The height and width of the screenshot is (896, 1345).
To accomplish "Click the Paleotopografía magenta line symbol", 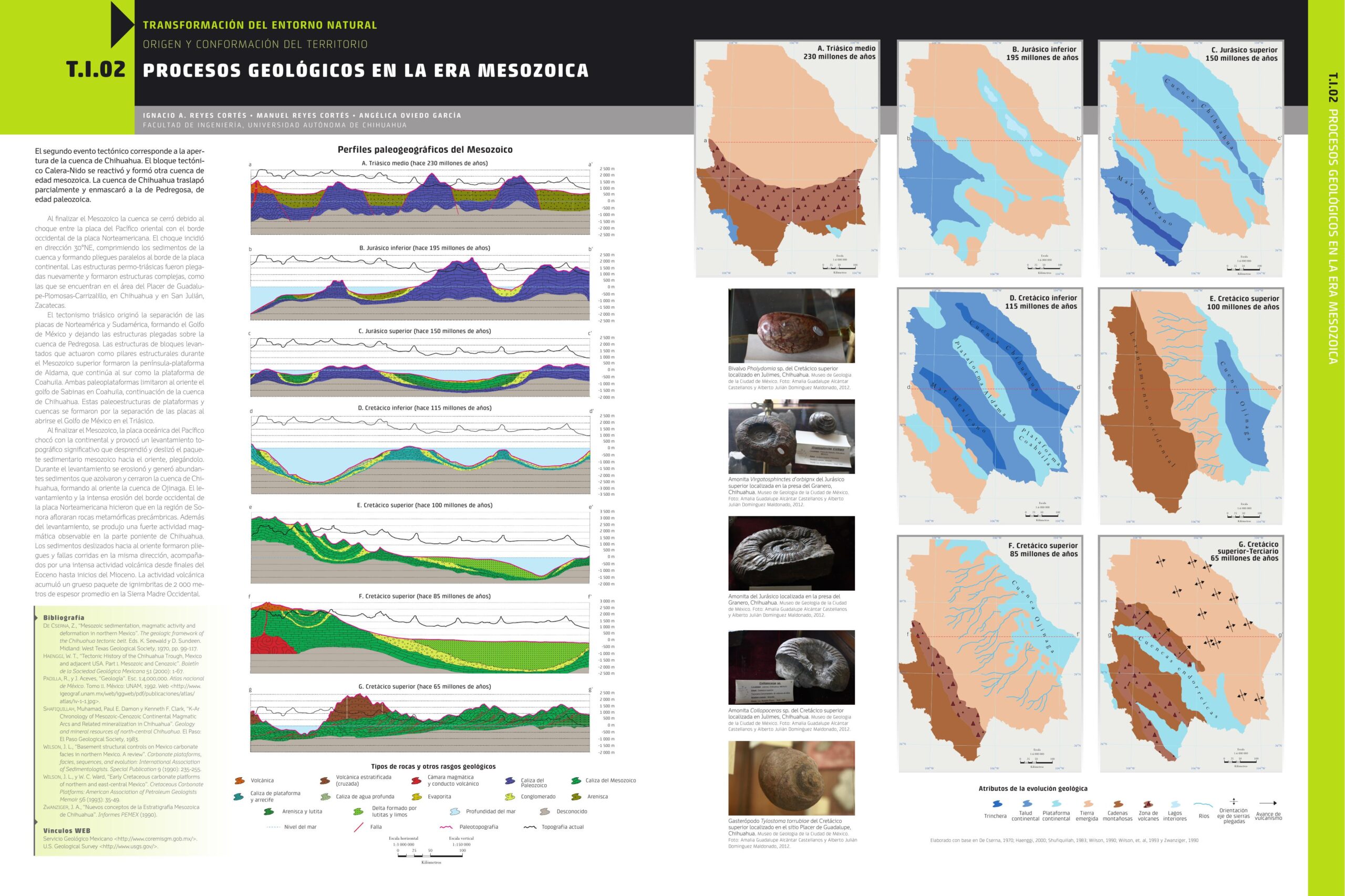I will pos(447,827).
